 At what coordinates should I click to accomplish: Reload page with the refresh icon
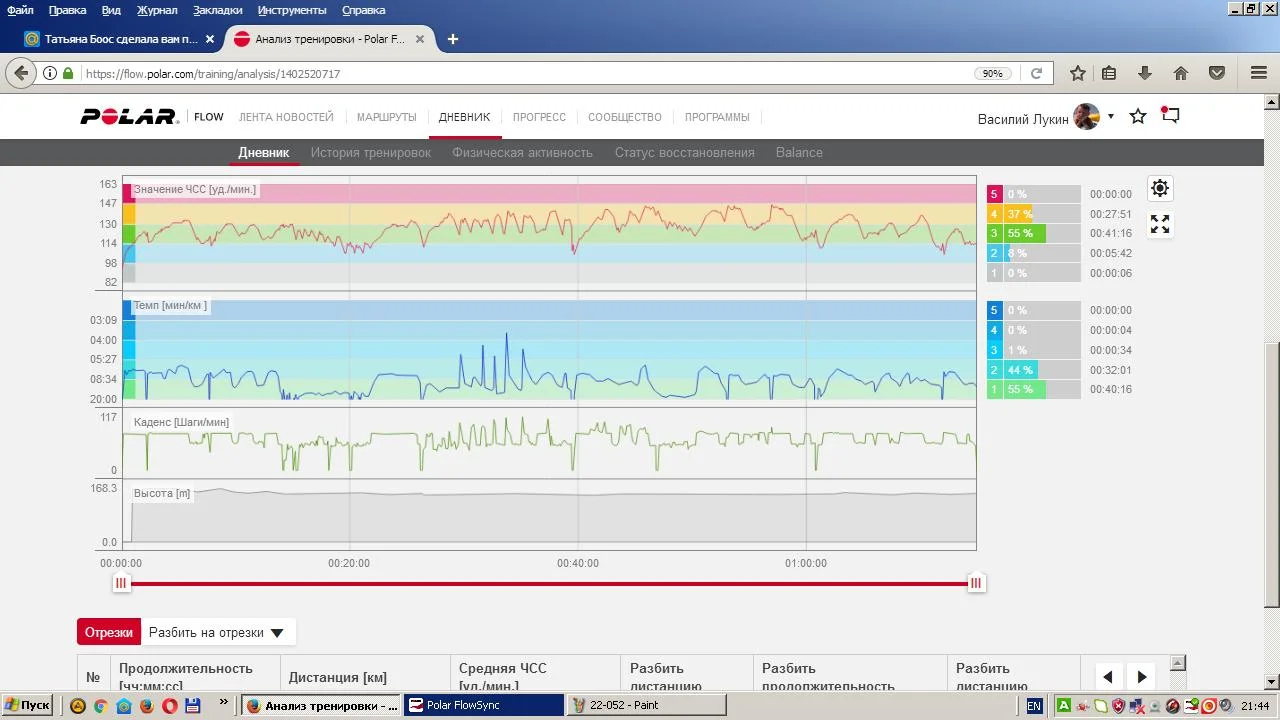coord(1036,73)
